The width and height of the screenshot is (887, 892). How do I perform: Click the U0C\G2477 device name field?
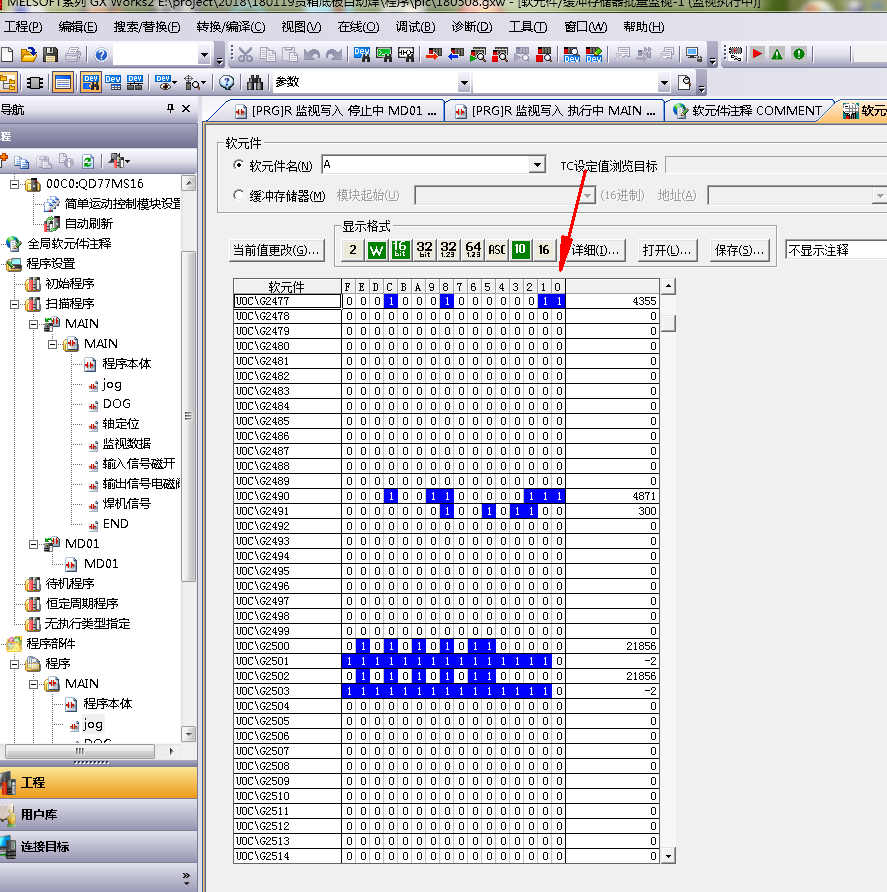[x=287, y=301]
